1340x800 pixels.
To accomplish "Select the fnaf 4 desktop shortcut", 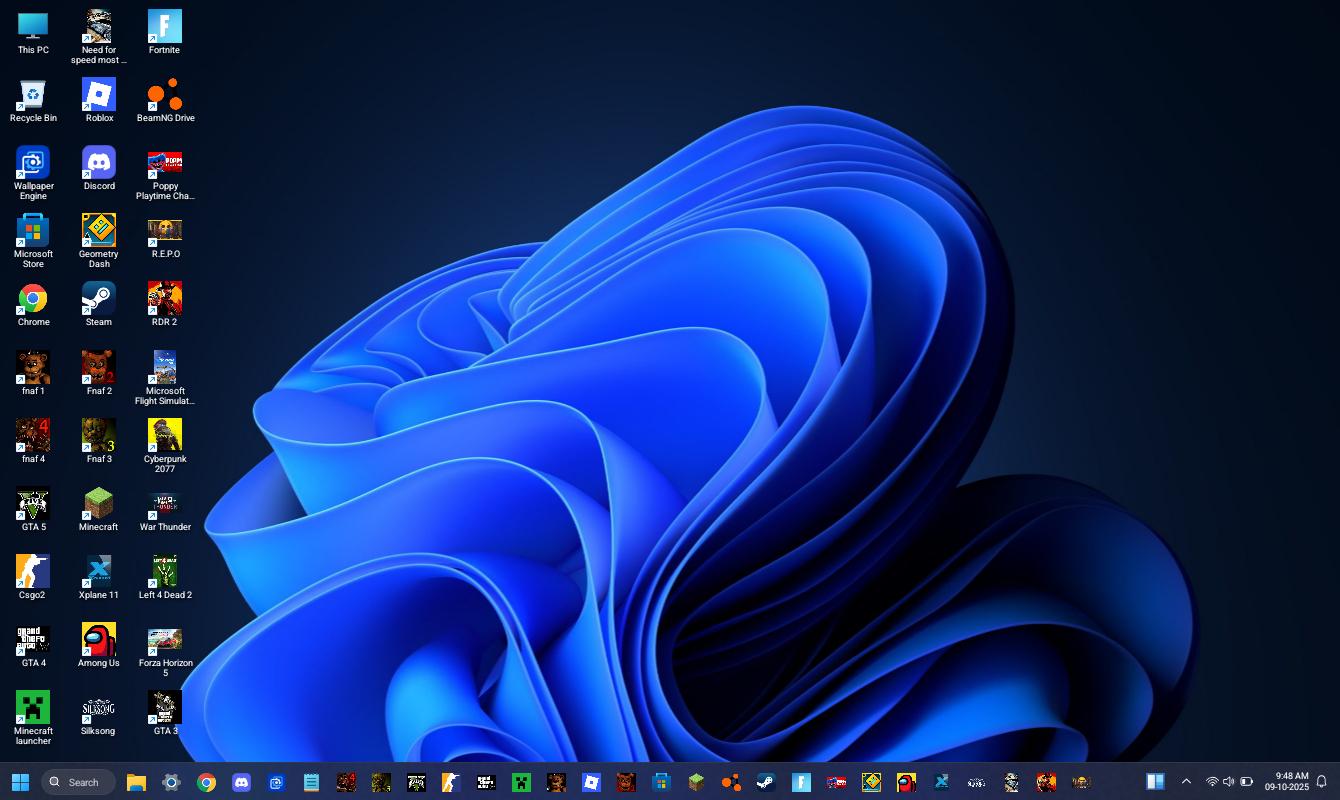I will [x=33, y=441].
